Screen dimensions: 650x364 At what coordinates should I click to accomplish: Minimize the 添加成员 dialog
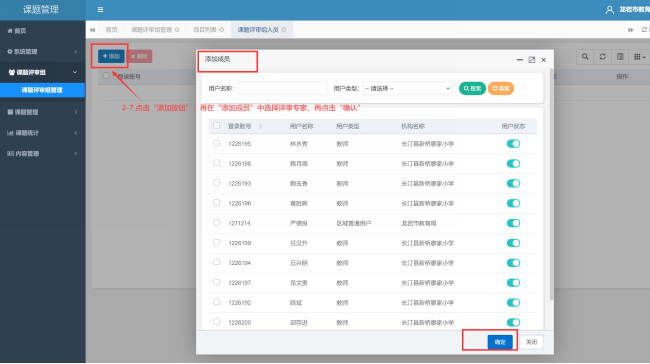[x=519, y=60]
